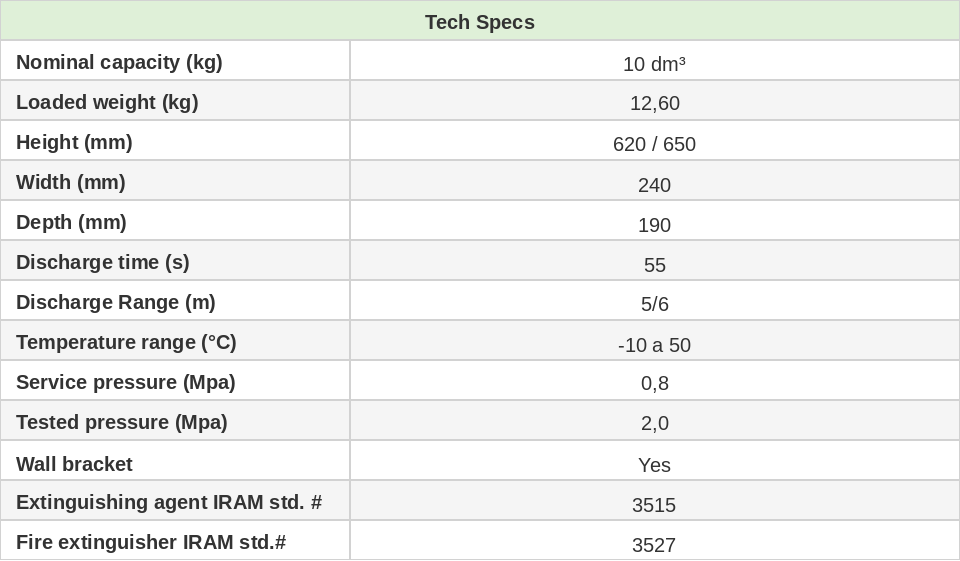960x561 pixels.
Task: Click the -10 a 50 temperature value
Action: coord(654,345)
